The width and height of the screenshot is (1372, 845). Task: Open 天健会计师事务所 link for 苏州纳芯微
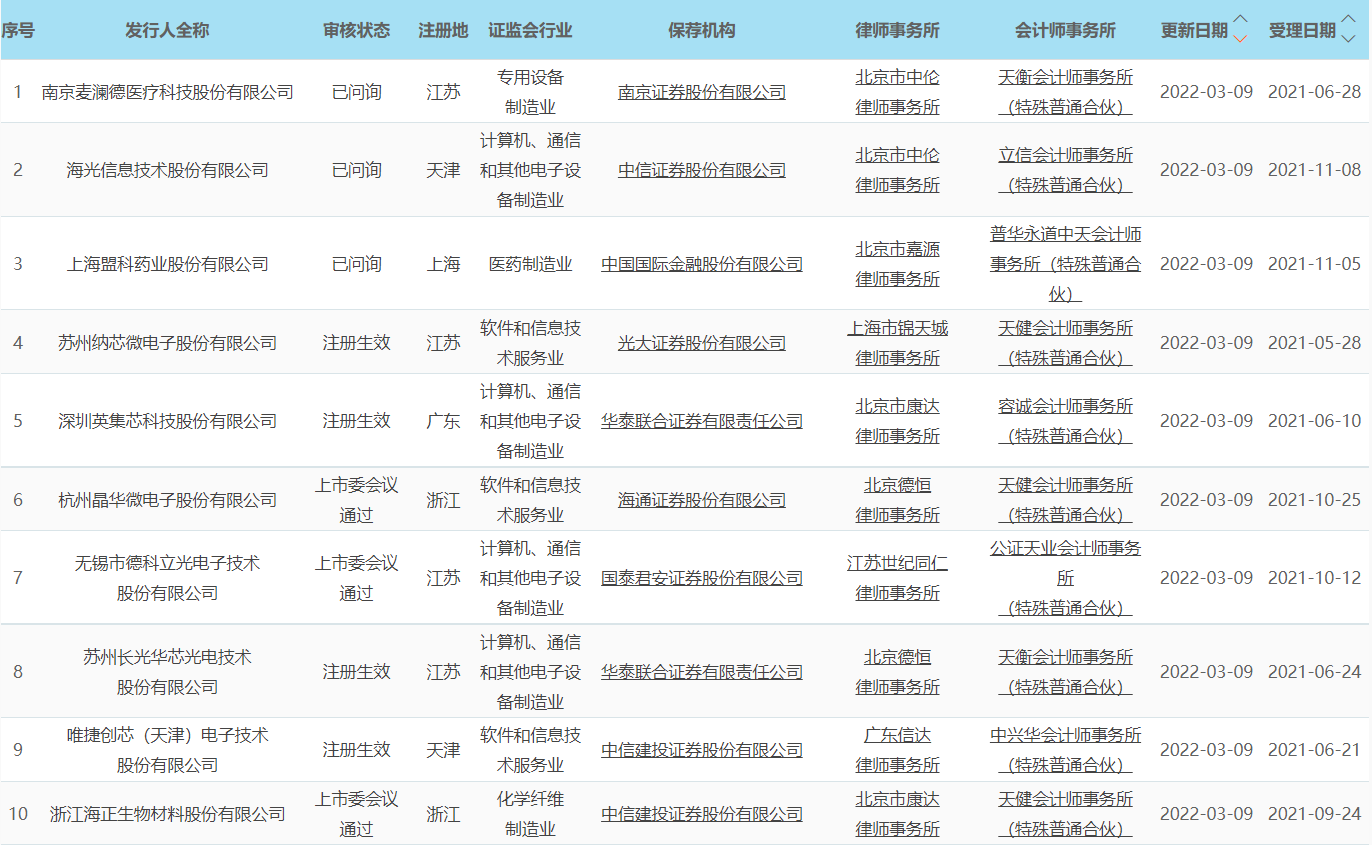[1065, 343]
